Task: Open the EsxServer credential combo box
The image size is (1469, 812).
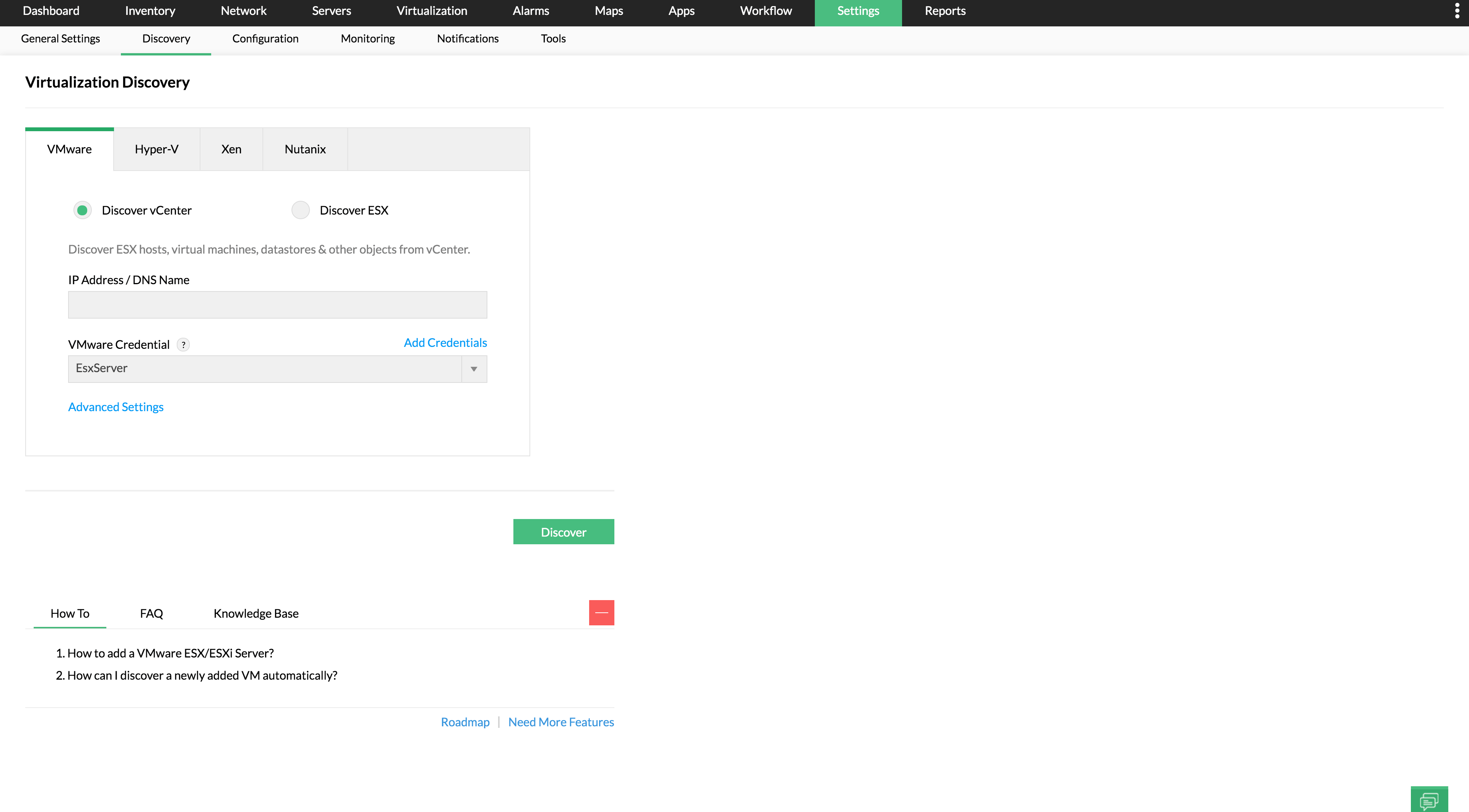Action: pos(265,369)
